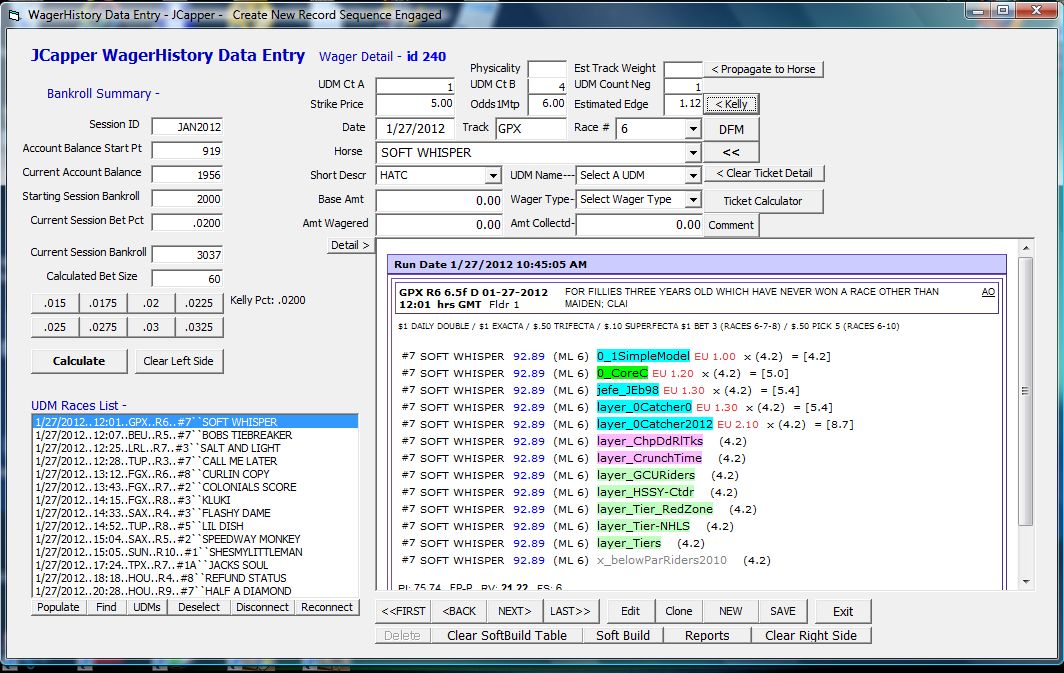Click the Starting Session Bankroll field
Screen dimensions: 1064x673
187,199
